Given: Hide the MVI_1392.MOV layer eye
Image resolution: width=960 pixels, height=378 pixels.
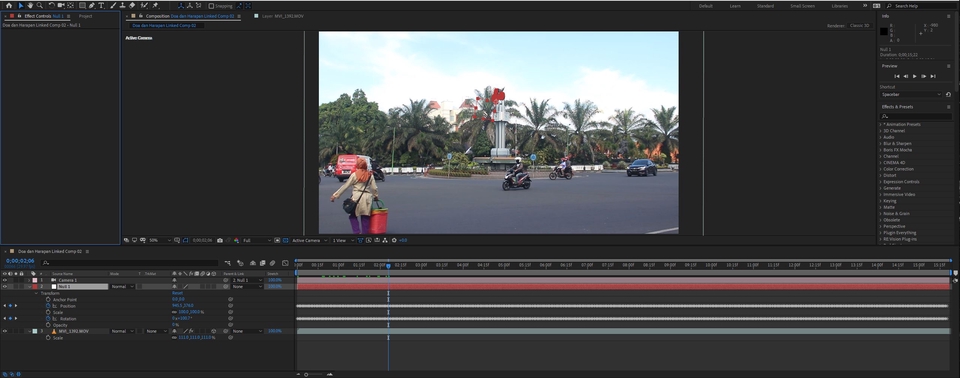Looking at the screenshot, I should (x=5, y=331).
